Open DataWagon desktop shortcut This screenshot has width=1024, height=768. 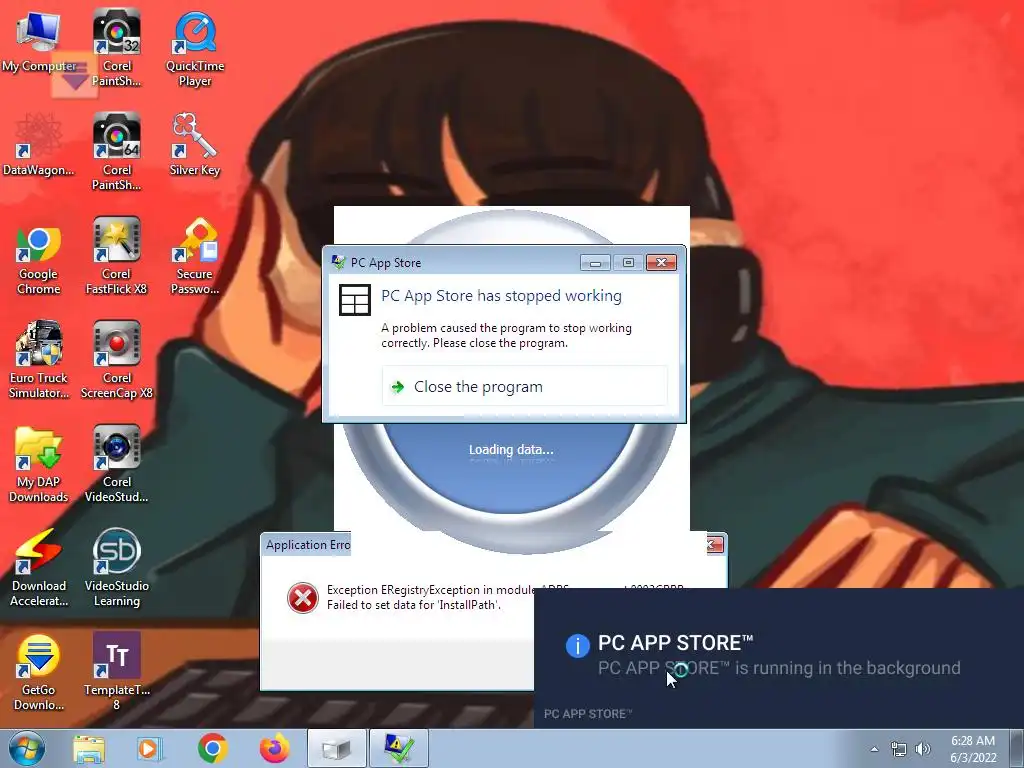click(x=39, y=145)
